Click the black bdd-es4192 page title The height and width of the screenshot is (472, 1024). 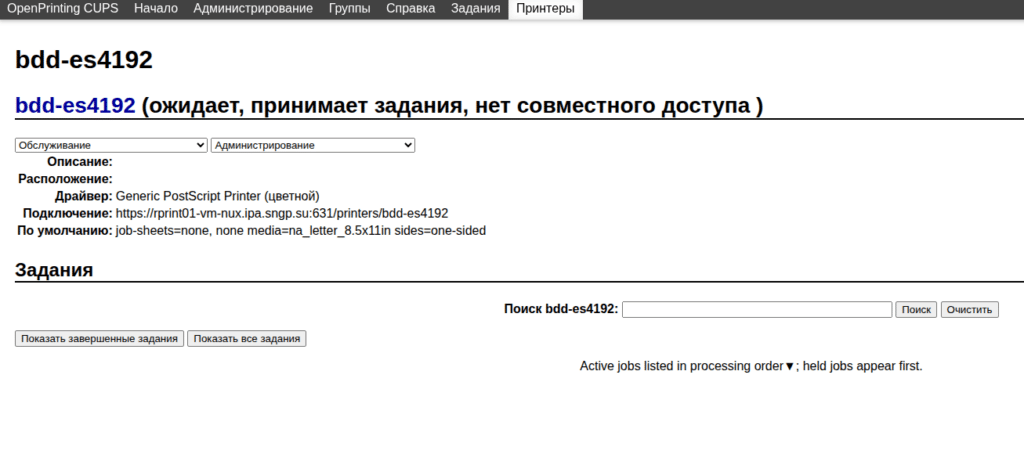[x=84, y=60]
